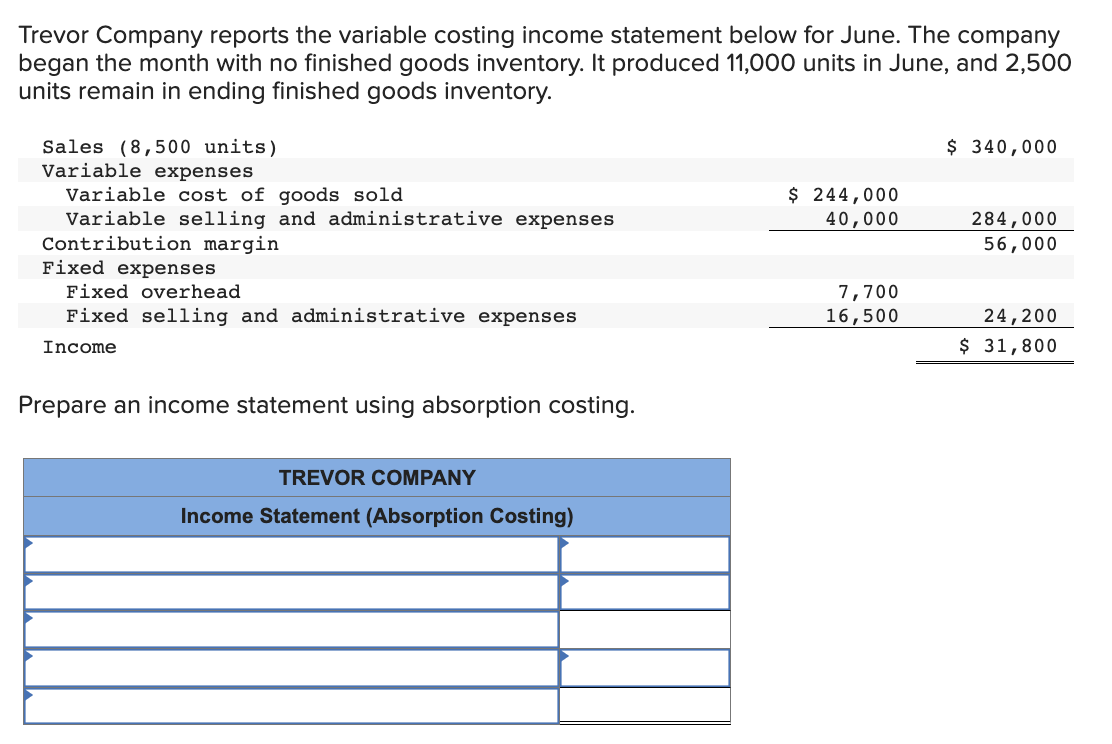The width and height of the screenshot is (1112, 744).
Task: Select the TREVOR COMPANY header row
Action: pos(377,477)
